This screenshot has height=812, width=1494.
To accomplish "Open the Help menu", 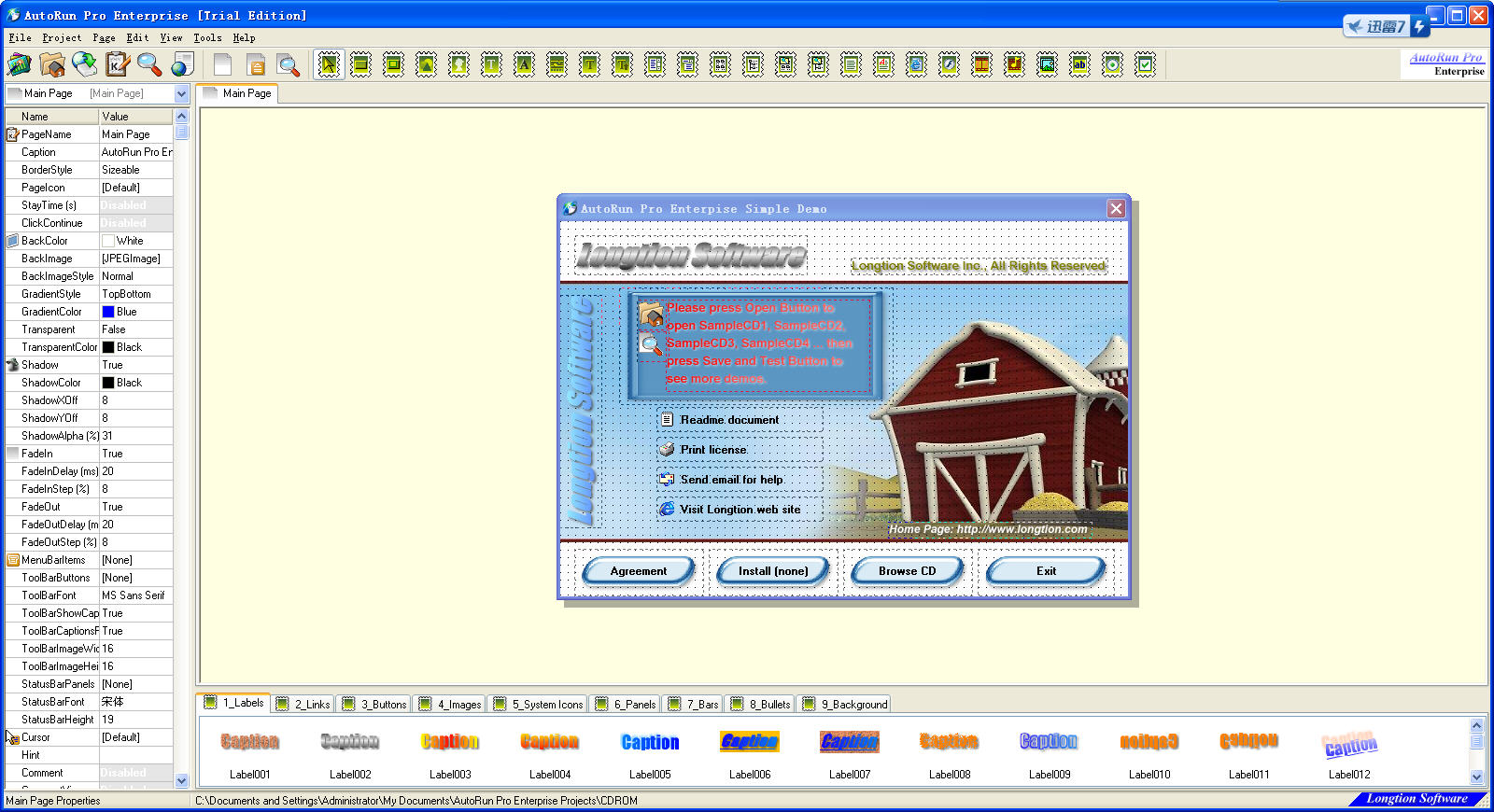I will pos(244,38).
